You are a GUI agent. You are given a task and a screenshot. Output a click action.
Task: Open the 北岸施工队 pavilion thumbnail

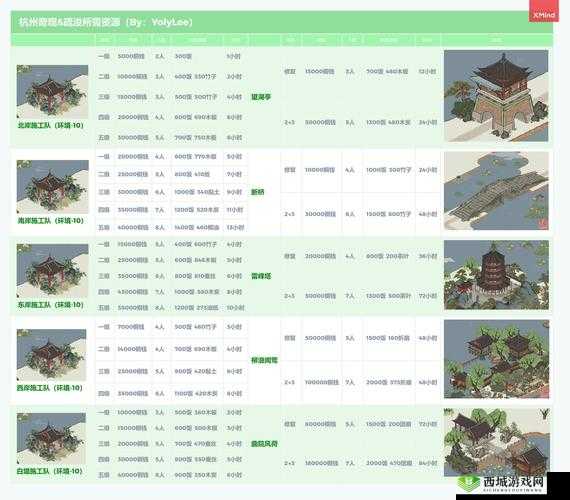pyautogui.click(x=52, y=92)
